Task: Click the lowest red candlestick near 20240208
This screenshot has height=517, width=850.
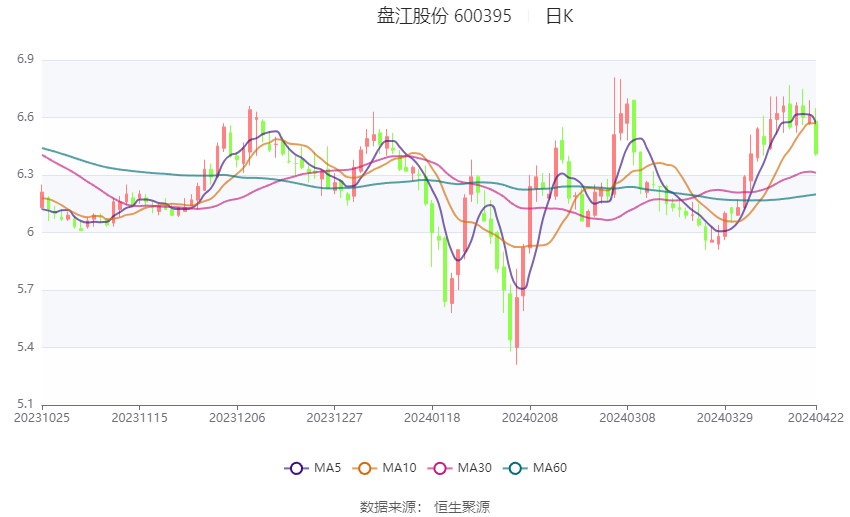Action: [517, 322]
